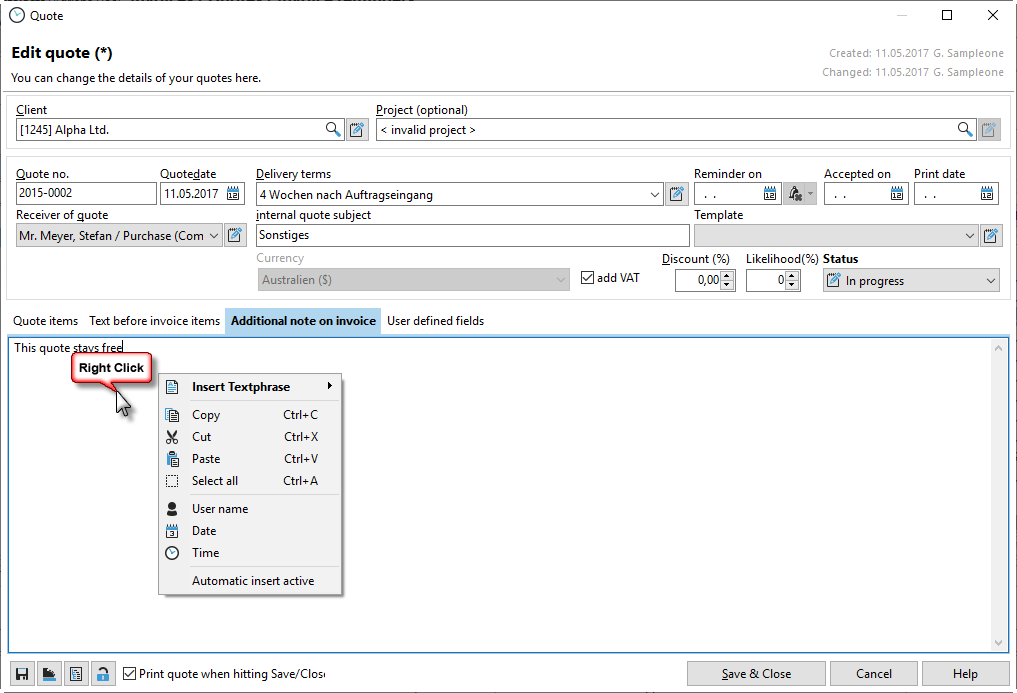Open the Status dropdown showing In progress
The height and width of the screenshot is (693, 1017).
coord(990,281)
